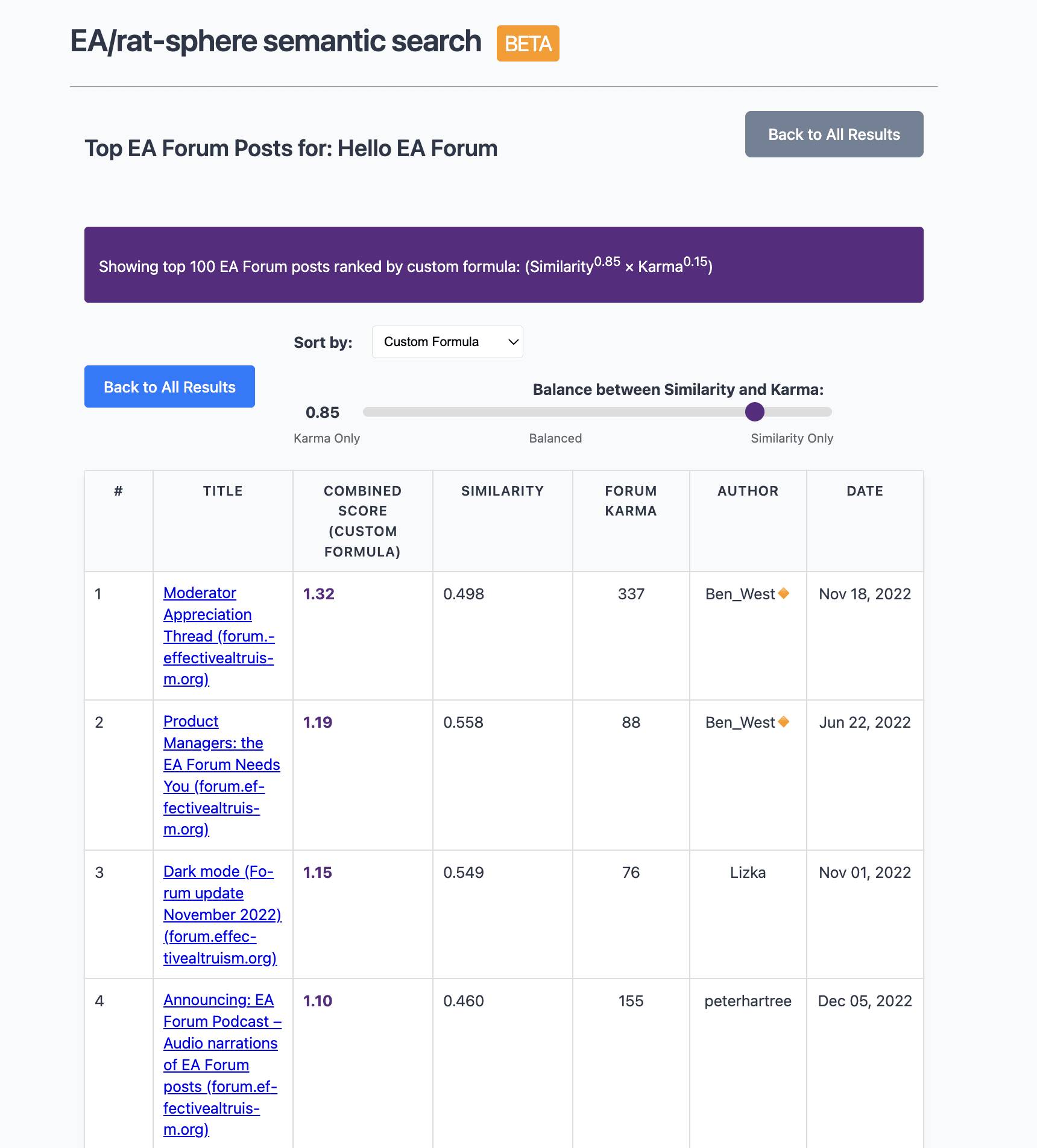Click the EA/rat-sphere semantic search heading
This screenshot has width=1037, height=1148.
click(276, 42)
